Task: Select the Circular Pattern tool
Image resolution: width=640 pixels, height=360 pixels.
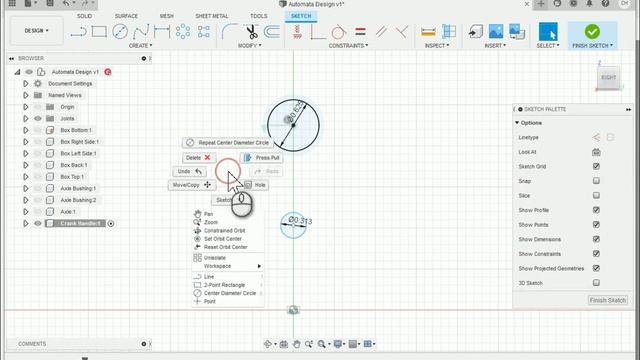Action: coord(183,31)
